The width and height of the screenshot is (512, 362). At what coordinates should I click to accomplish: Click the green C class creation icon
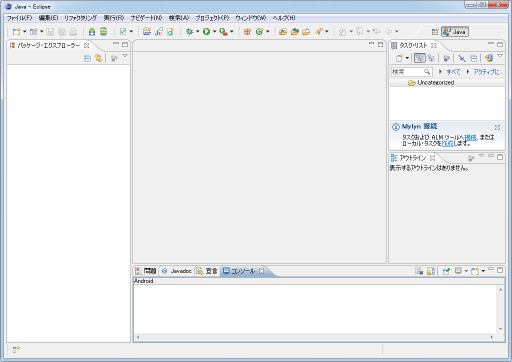click(x=259, y=32)
